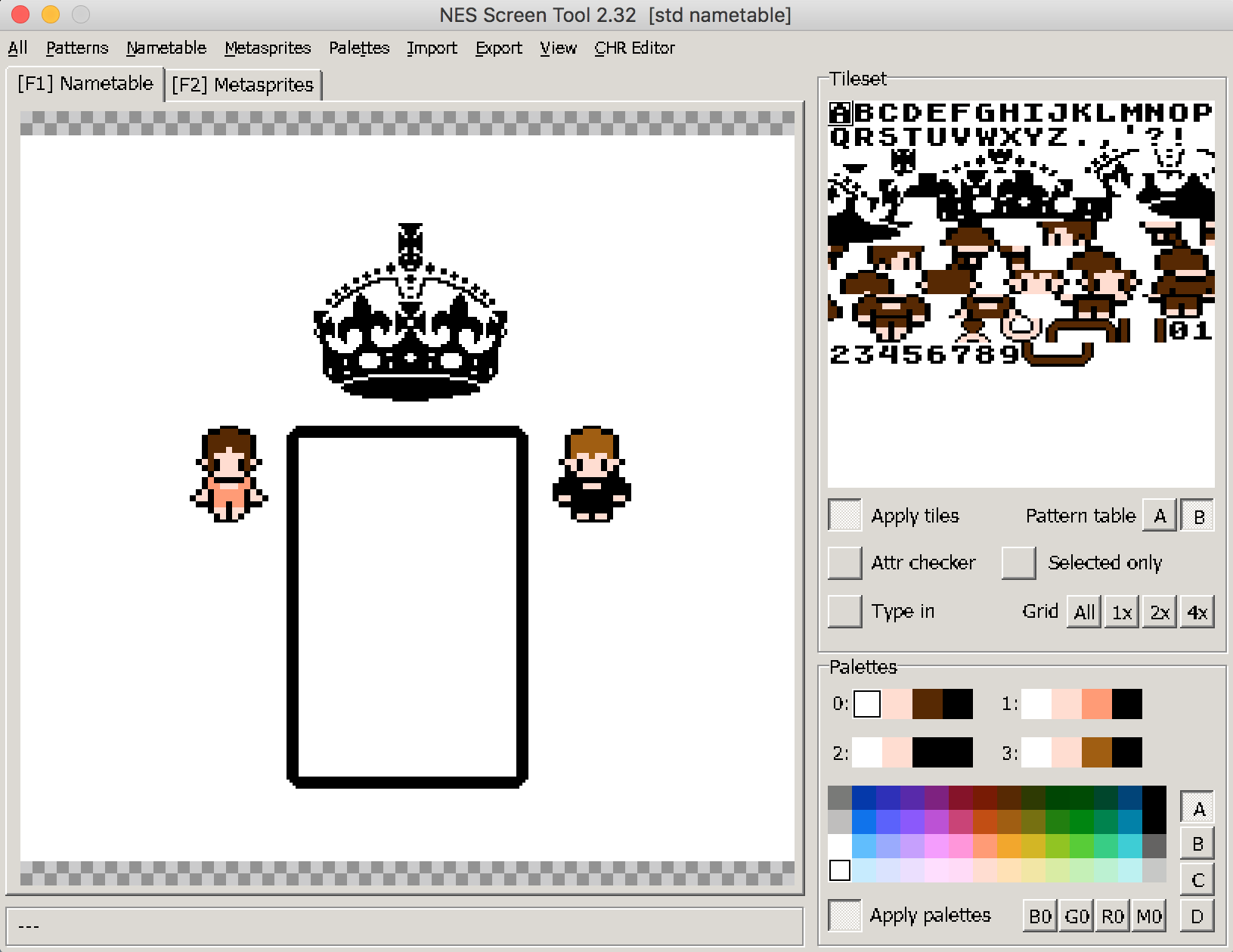Image resolution: width=1233 pixels, height=952 pixels.
Task: Open the Metasprites menu
Action: [x=268, y=48]
